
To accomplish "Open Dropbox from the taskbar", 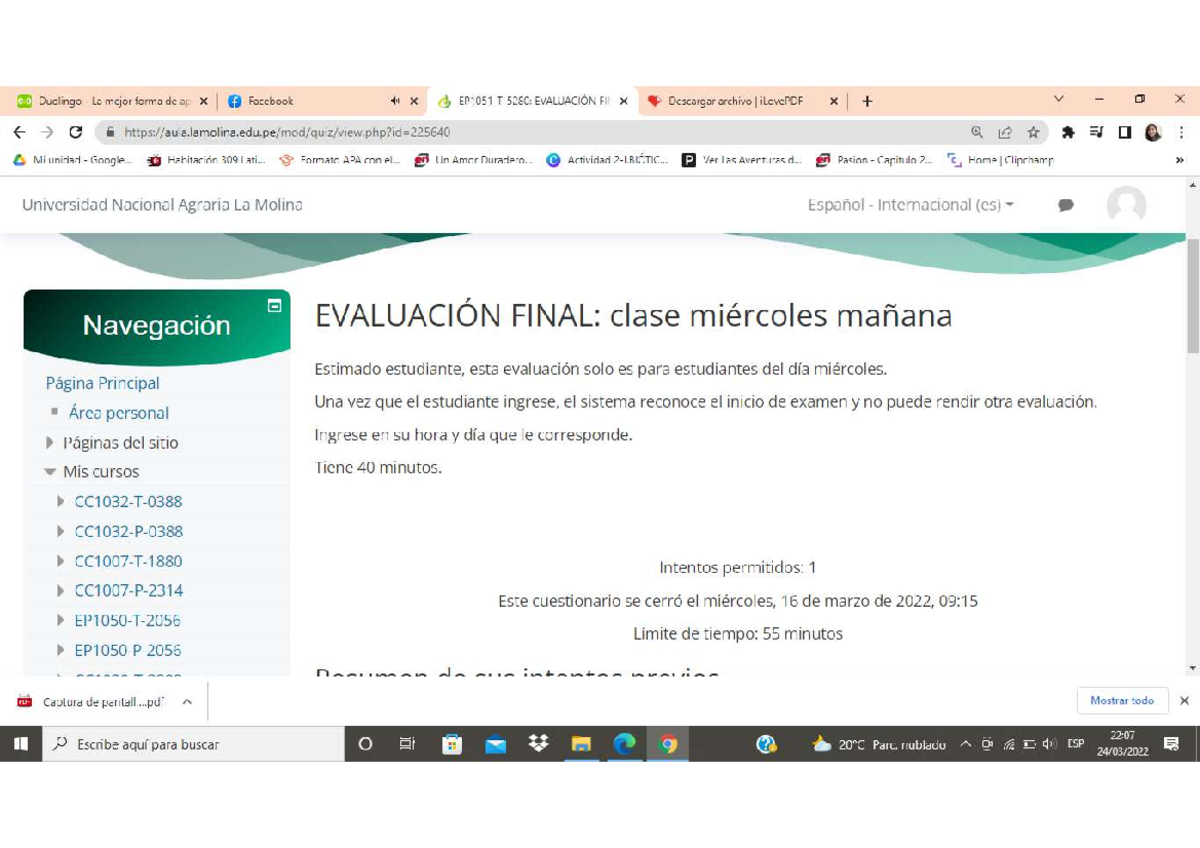I will tap(538, 743).
